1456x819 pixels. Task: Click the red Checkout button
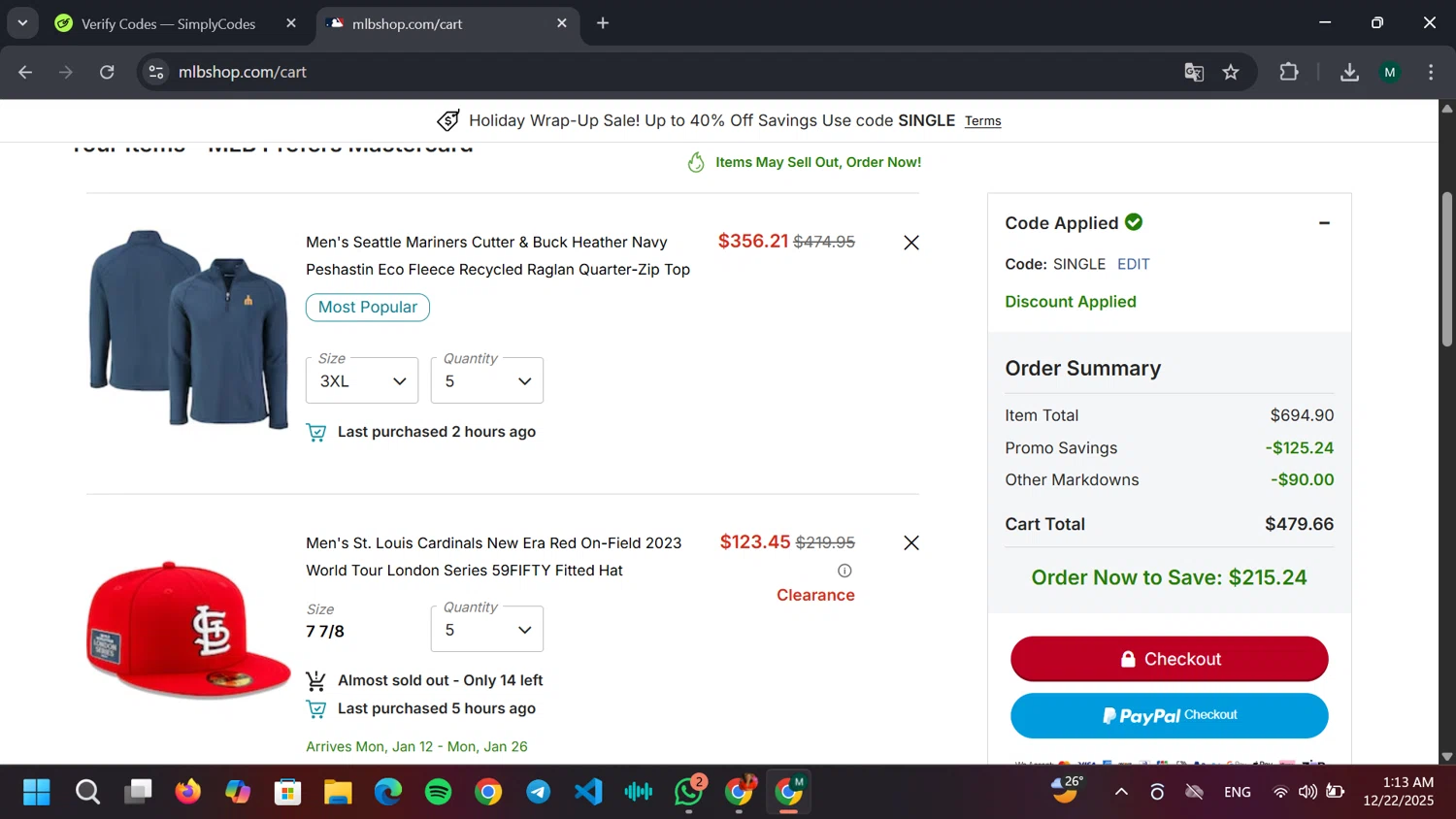coord(1170,659)
